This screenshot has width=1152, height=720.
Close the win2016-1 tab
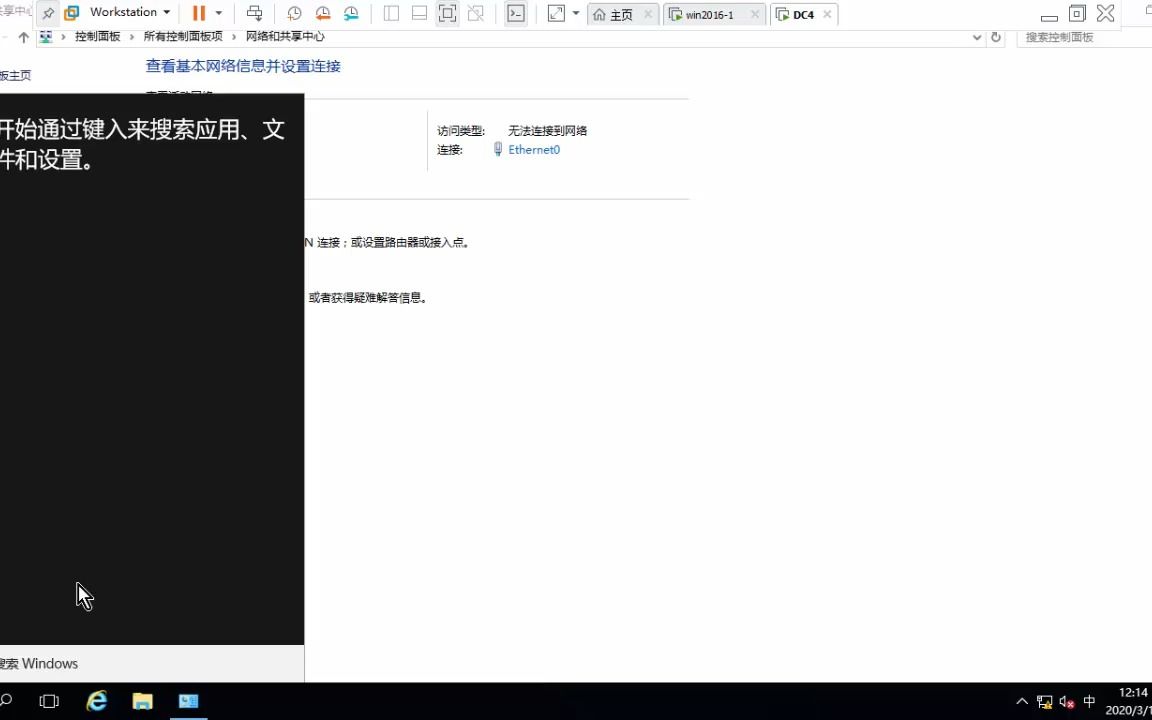755,14
